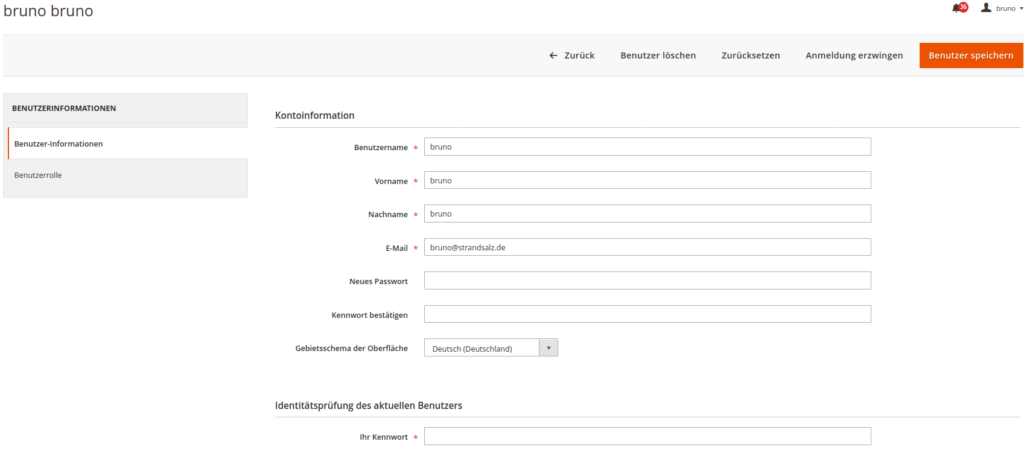Click the Anmeldung erzwingen button
Viewport: 1024px width, 456px height.
[854, 55]
